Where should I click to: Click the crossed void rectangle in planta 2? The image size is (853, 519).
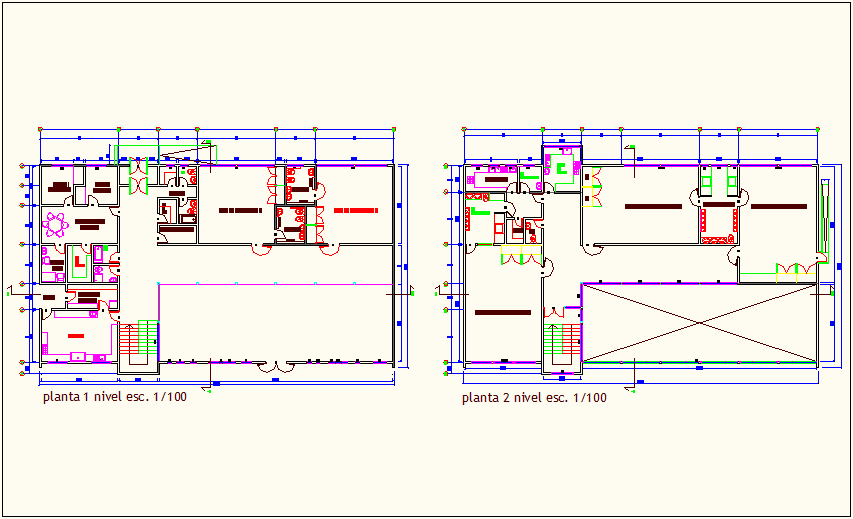click(700, 323)
